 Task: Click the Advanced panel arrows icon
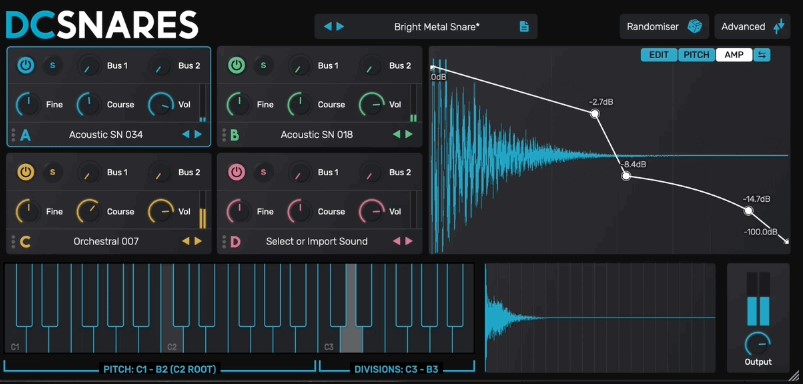pyautogui.click(x=778, y=27)
